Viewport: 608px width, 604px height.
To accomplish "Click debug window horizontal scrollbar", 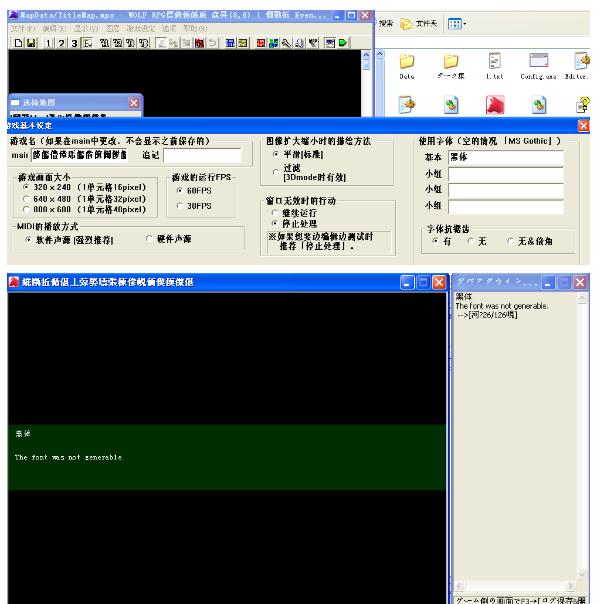I will pos(516,586).
